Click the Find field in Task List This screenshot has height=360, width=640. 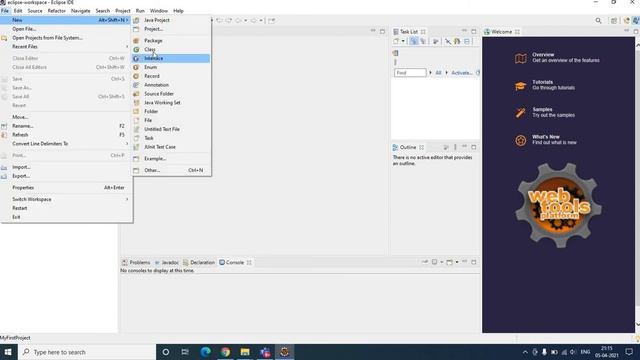pyautogui.click(x=410, y=73)
